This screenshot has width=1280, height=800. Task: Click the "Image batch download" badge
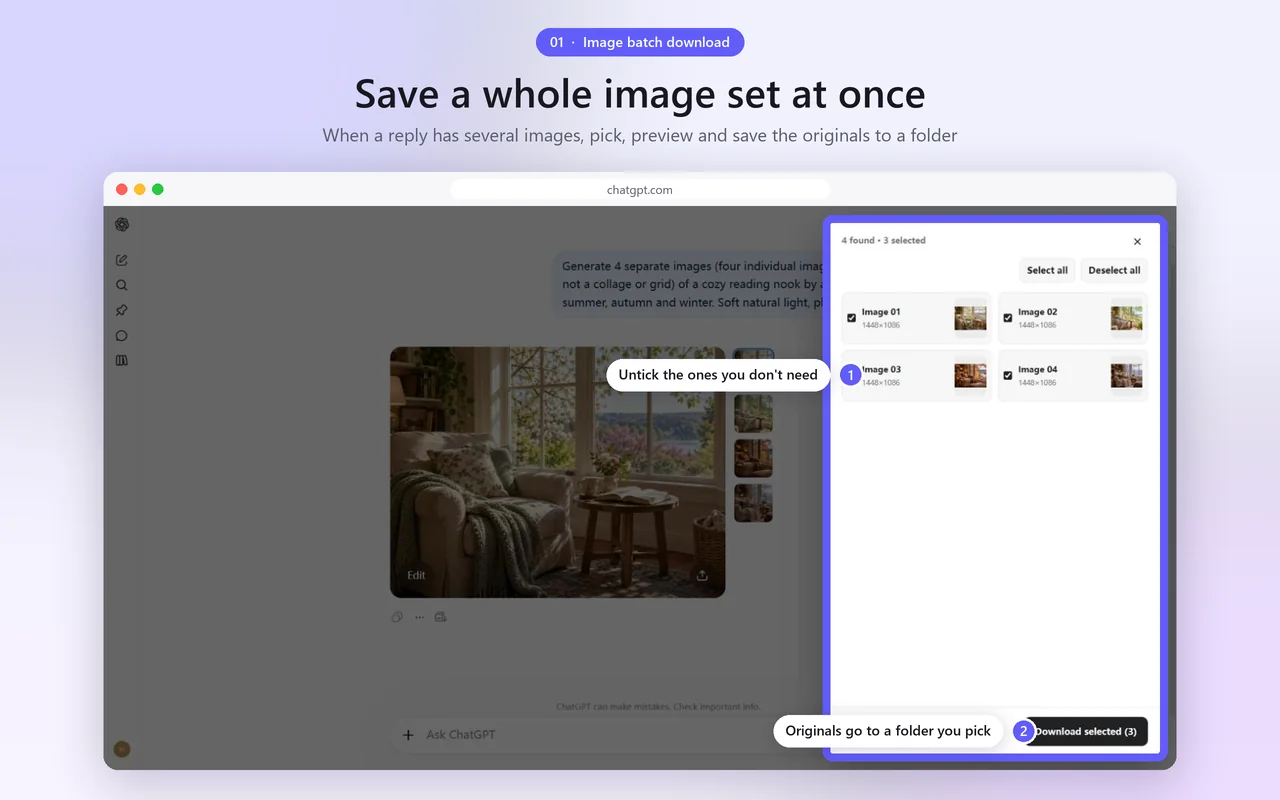(640, 42)
